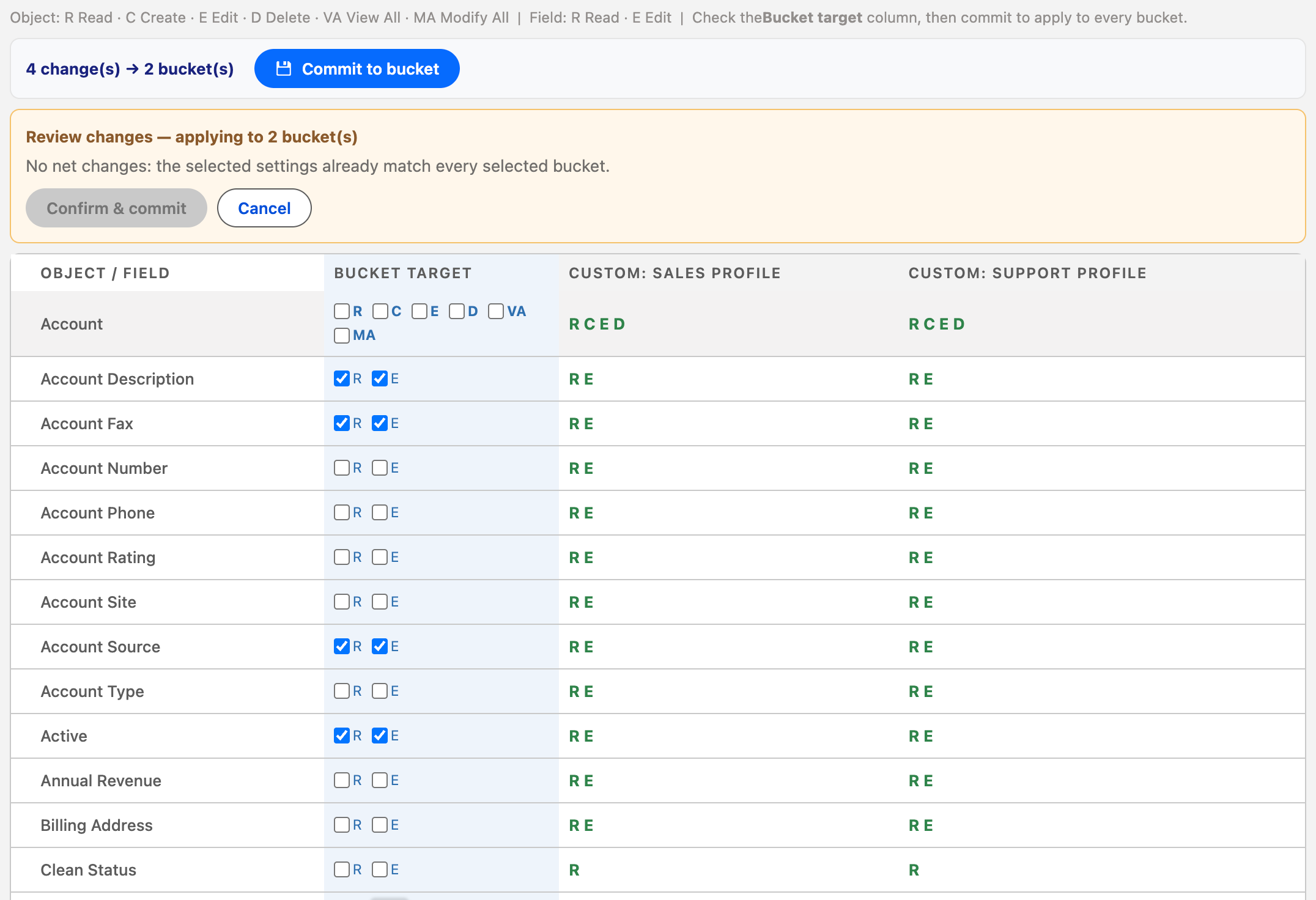
Task: Check R for Account Site
Action: [x=342, y=602]
